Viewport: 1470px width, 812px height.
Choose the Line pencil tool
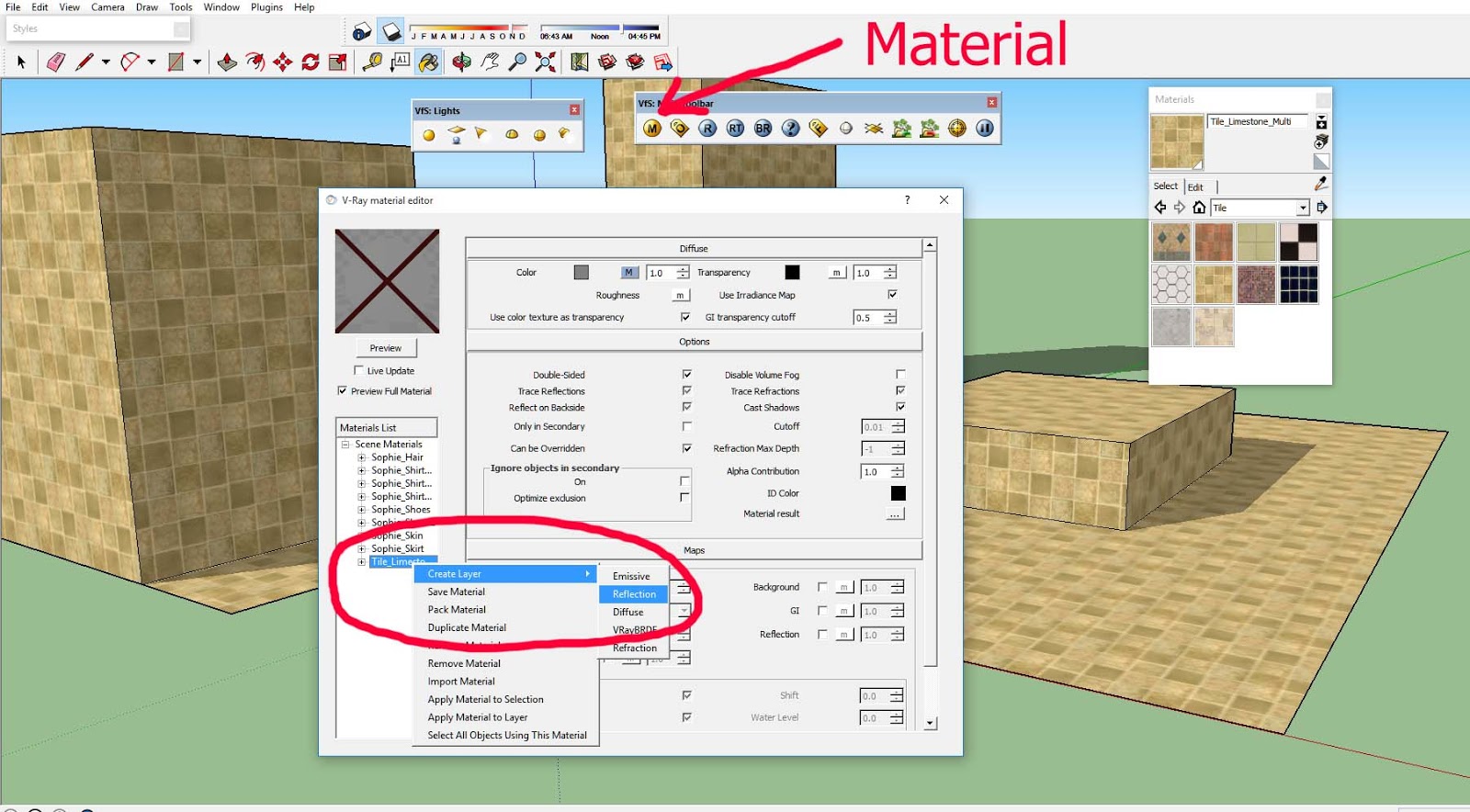pyautogui.click(x=85, y=62)
